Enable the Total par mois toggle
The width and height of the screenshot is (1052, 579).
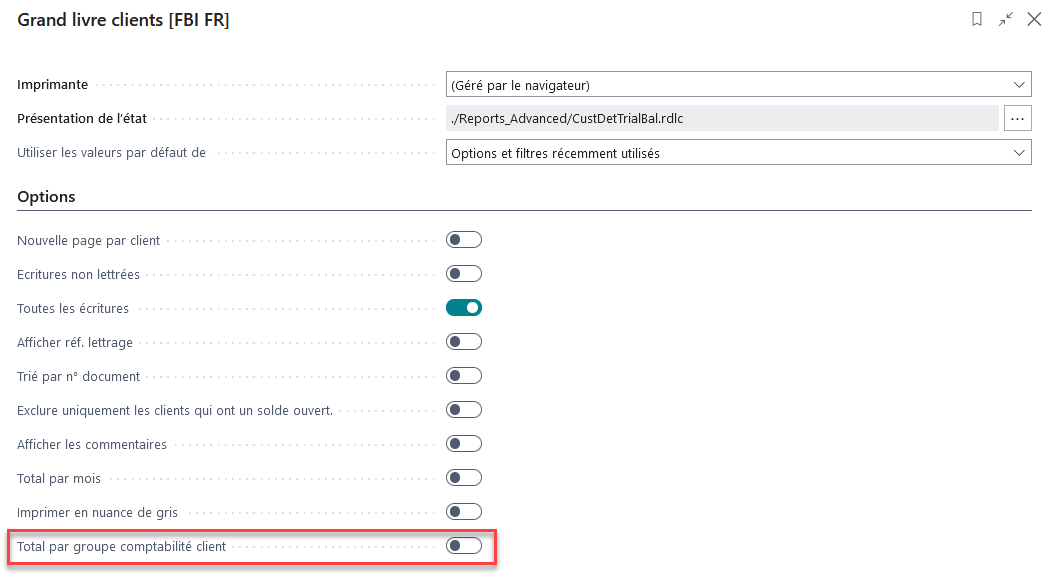click(x=464, y=478)
